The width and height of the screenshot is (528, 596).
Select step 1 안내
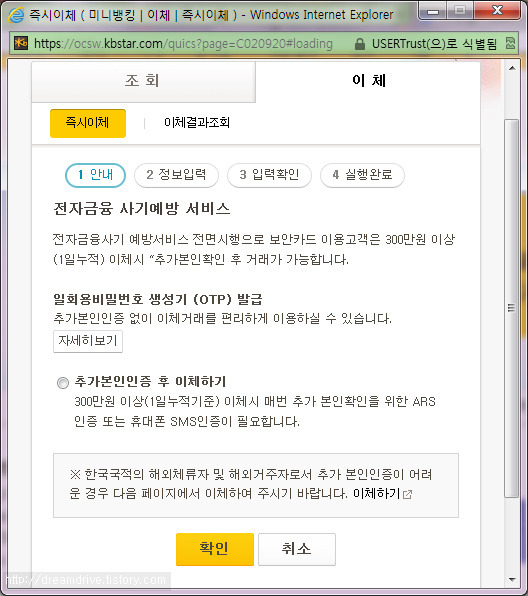coord(95,175)
